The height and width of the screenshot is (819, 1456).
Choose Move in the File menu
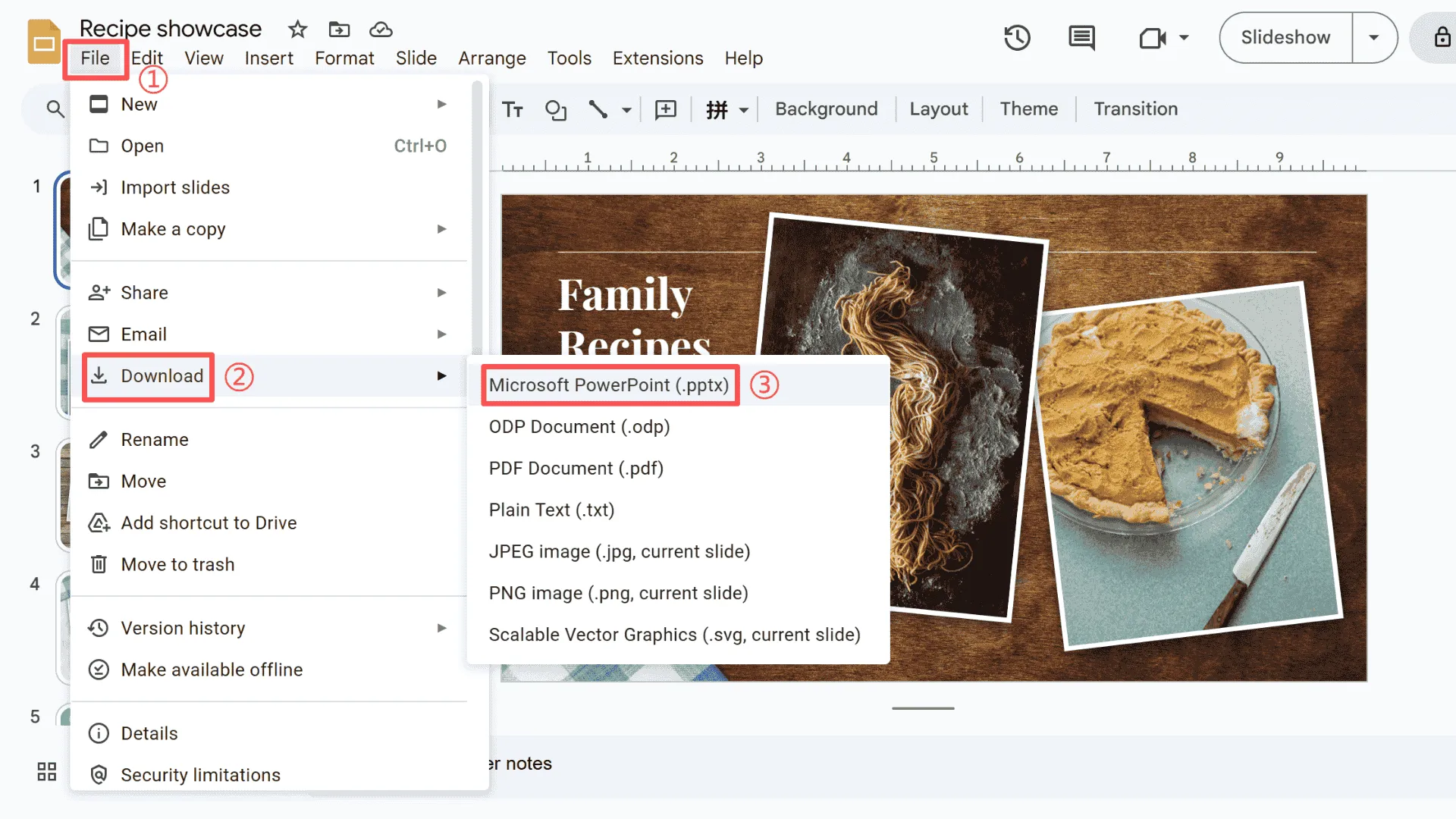pyautogui.click(x=269, y=482)
